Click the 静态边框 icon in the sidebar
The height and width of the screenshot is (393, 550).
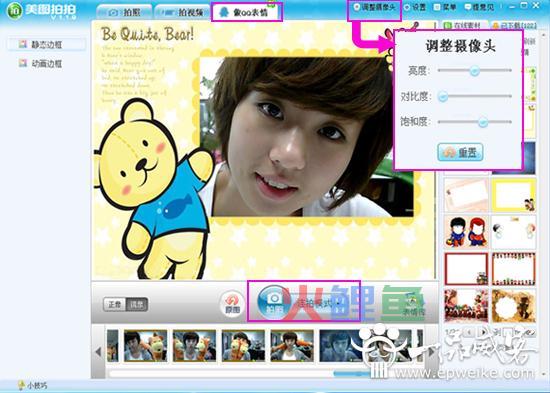pyautogui.click(x=23, y=44)
